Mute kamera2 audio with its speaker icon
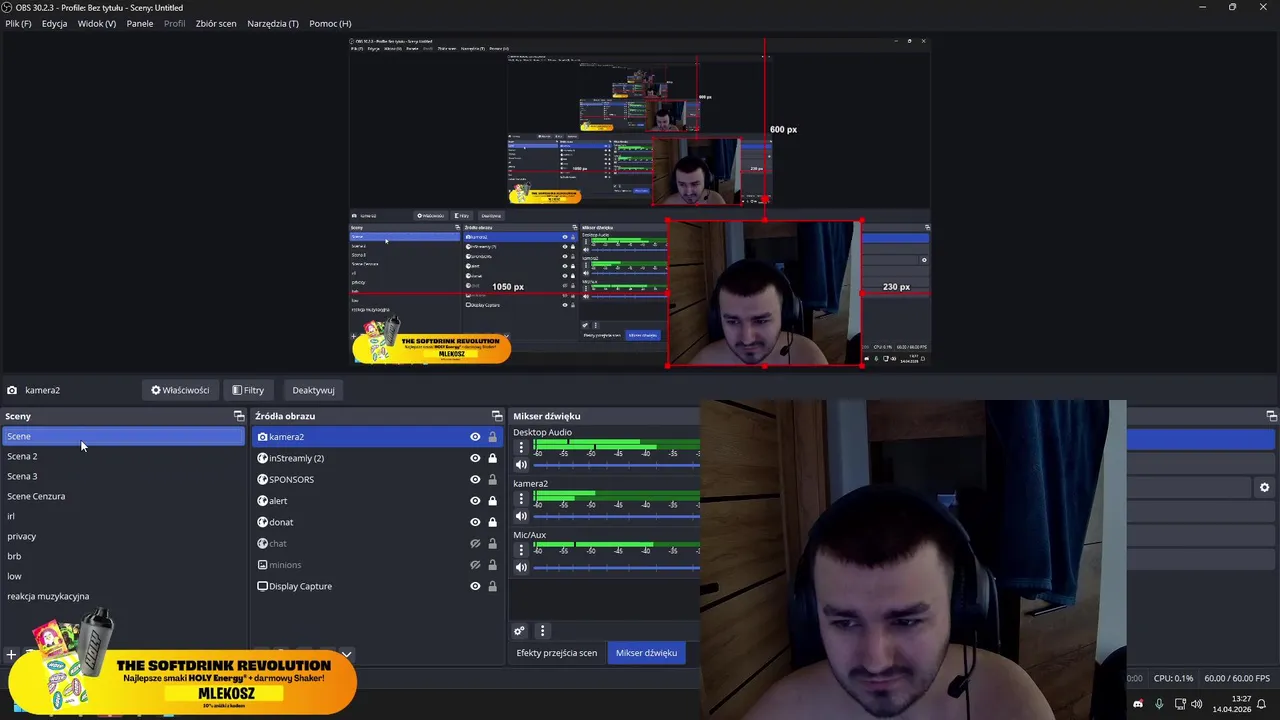Image resolution: width=1280 pixels, height=720 pixels. tap(521, 516)
